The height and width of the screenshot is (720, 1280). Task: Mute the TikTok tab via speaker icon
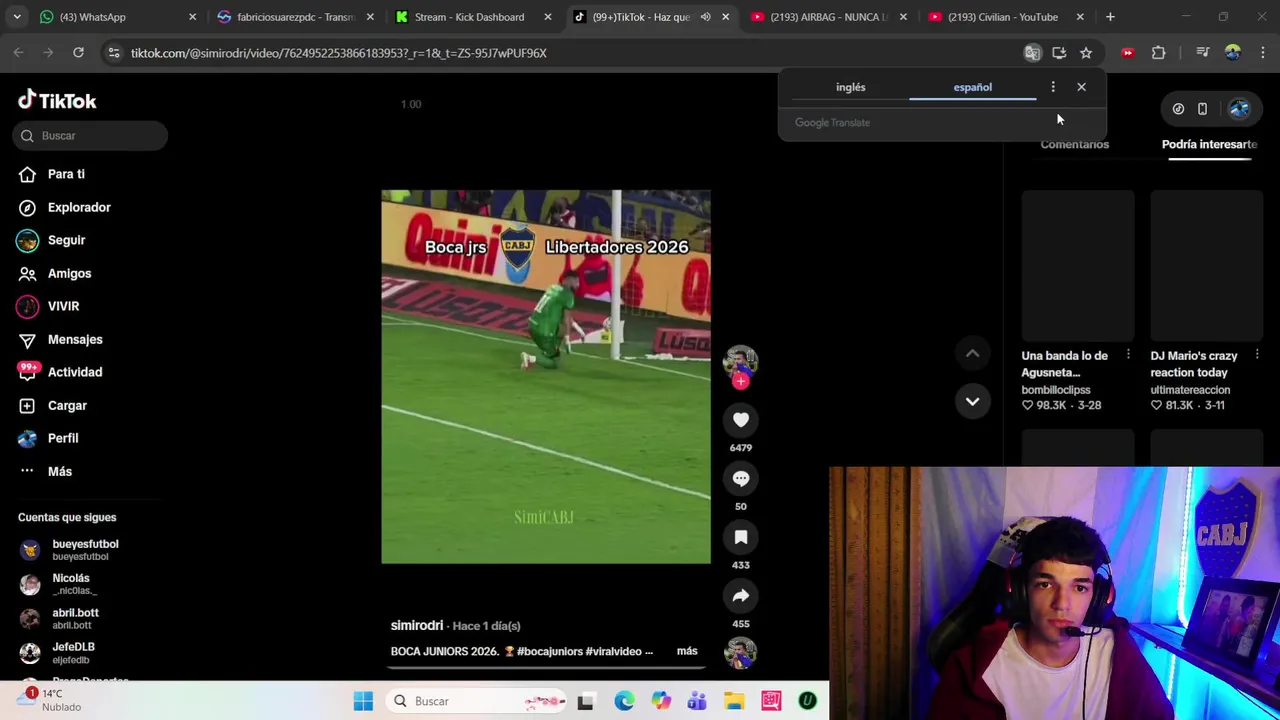[x=705, y=17]
